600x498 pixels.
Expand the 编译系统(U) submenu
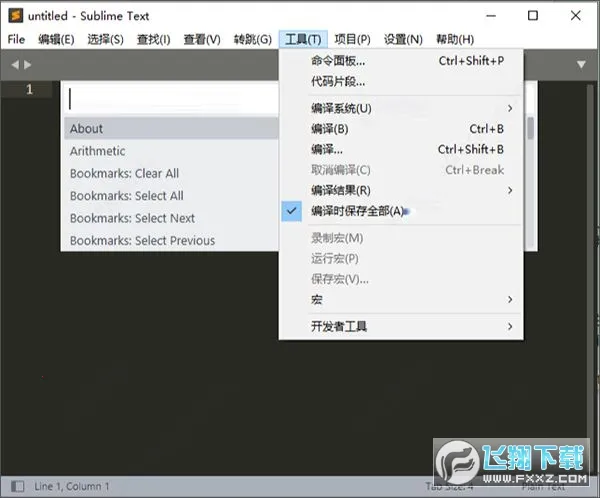tap(401, 108)
